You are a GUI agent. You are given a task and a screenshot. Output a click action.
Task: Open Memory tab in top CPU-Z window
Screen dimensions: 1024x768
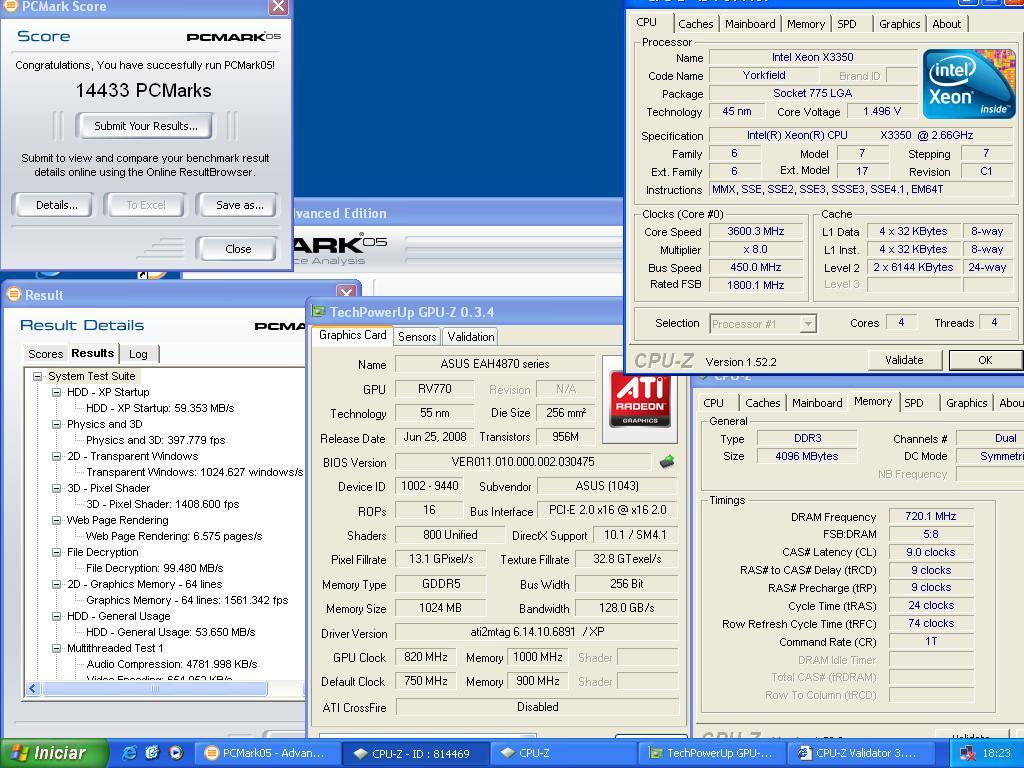805,24
